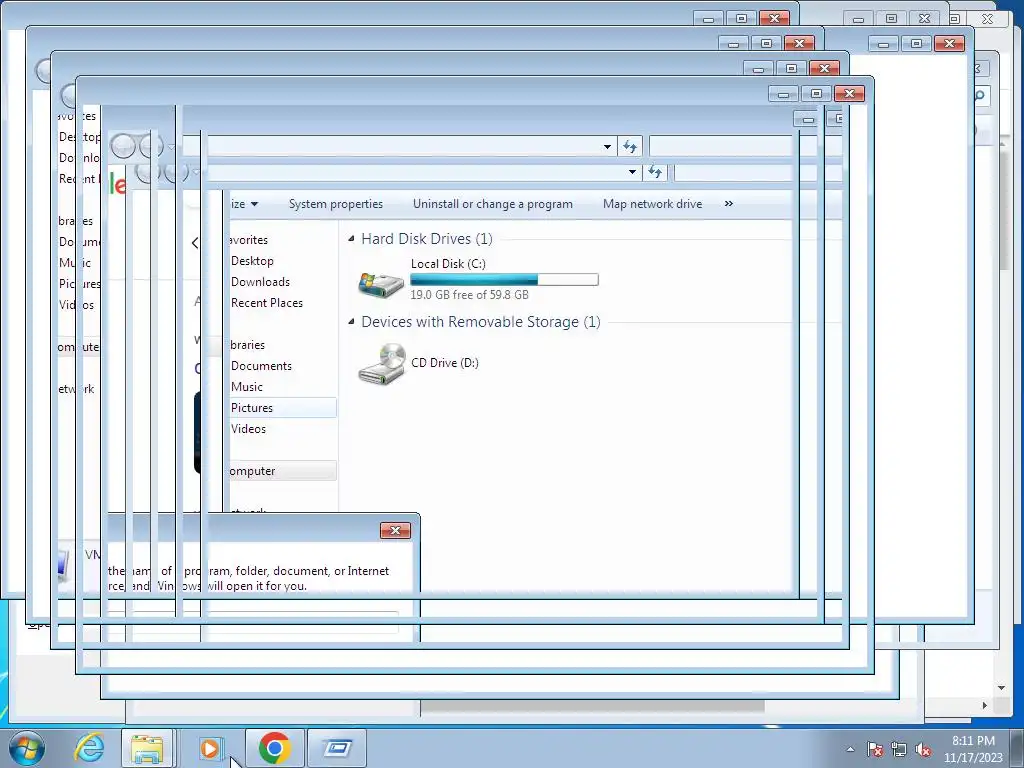Viewport: 1024px width, 768px height.
Task: Show more toolbar commands chevron
Action: pos(729,204)
